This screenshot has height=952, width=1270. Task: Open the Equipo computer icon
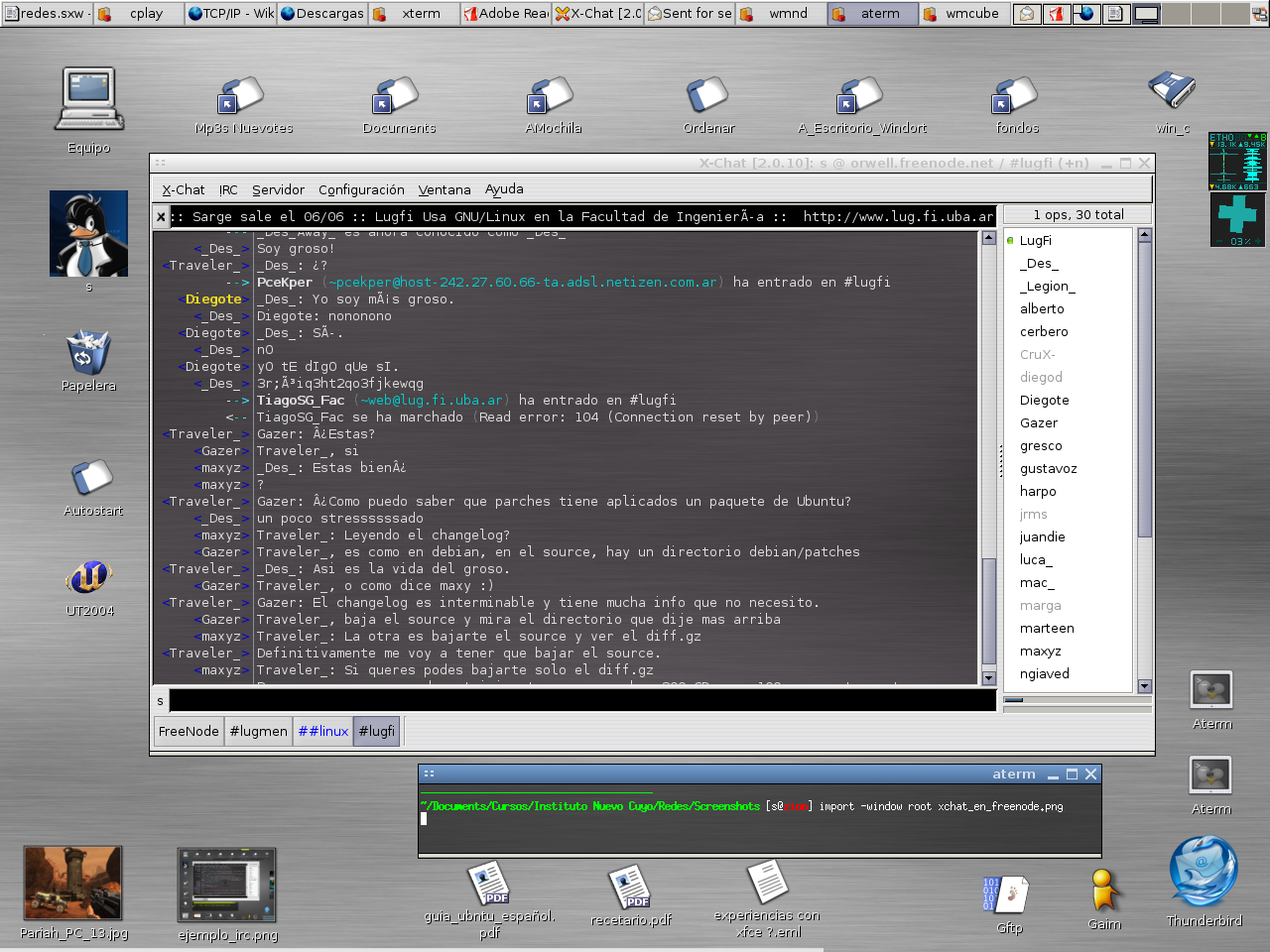click(89, 99)
